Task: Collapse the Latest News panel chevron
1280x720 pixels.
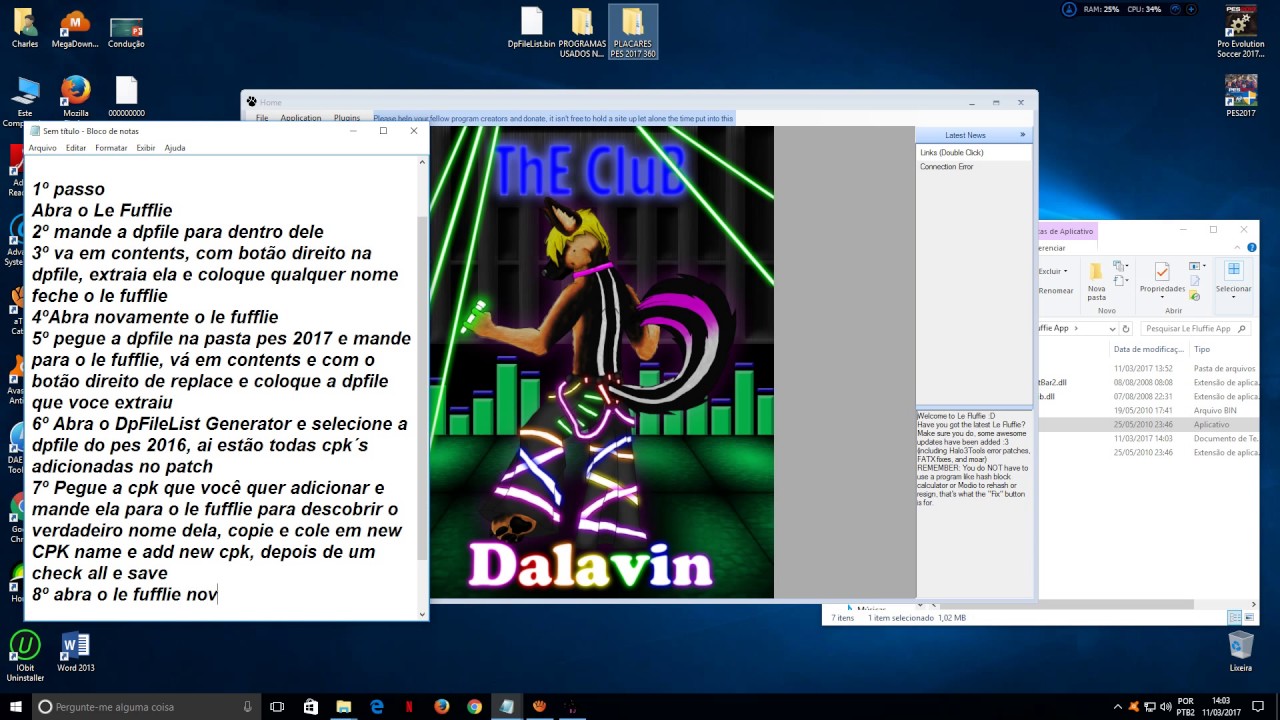Action: (1022, 135)
